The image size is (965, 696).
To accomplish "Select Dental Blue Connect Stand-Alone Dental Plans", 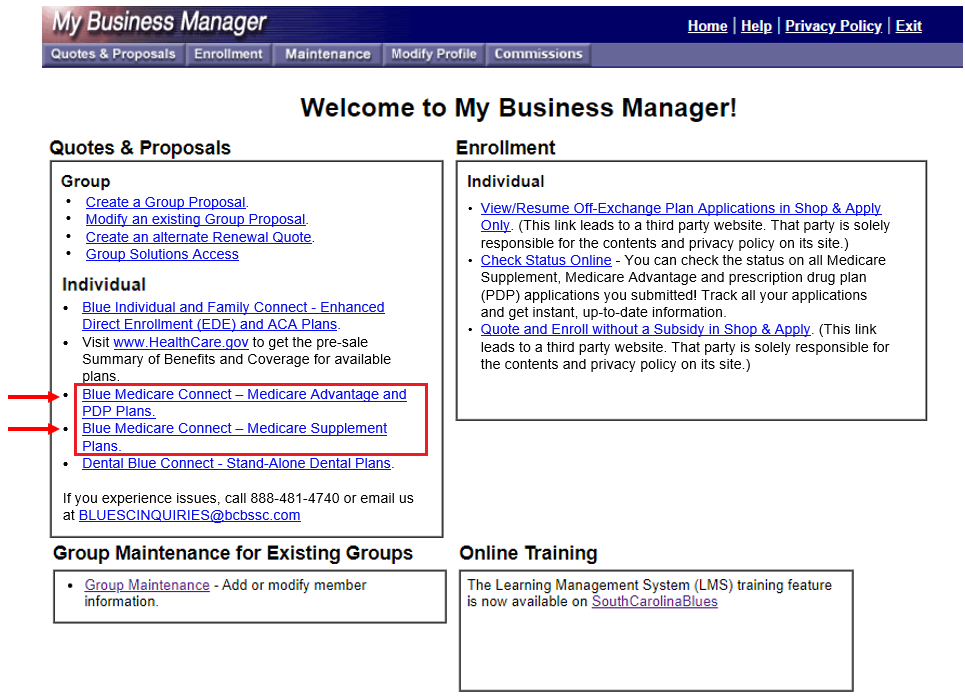I will (236, 463).
